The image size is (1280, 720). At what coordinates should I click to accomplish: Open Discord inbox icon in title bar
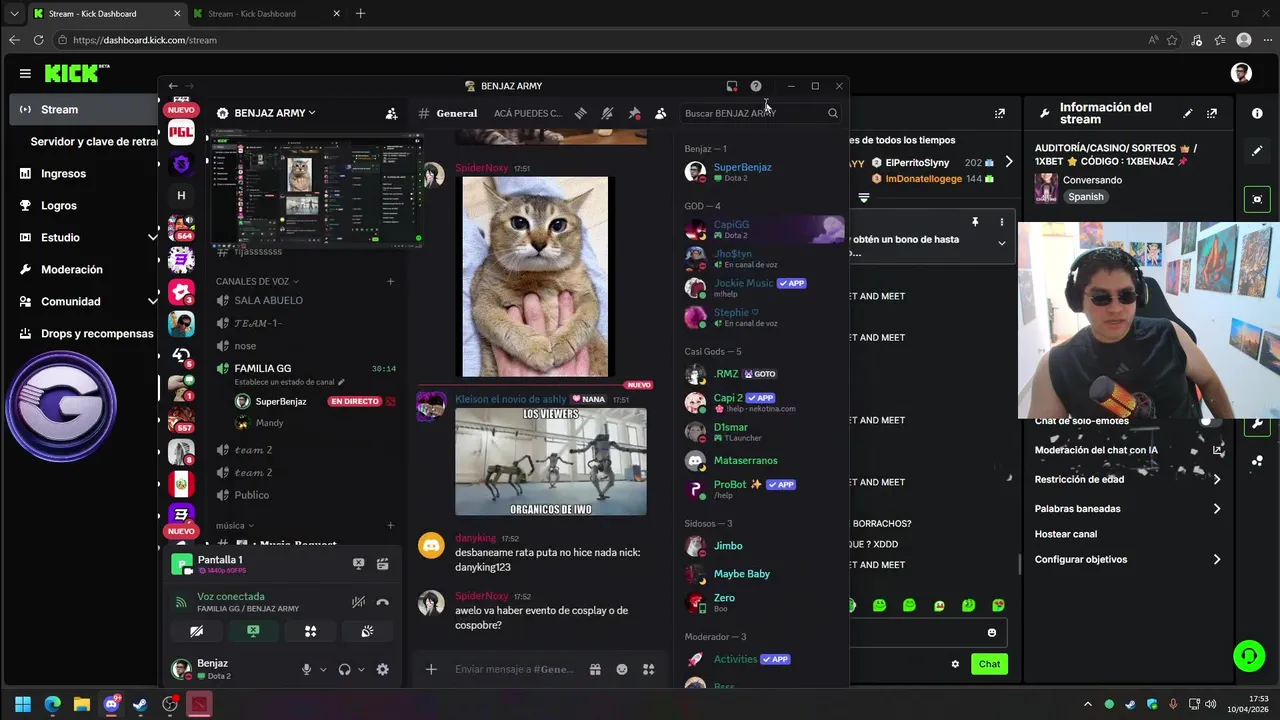point(732,86)
